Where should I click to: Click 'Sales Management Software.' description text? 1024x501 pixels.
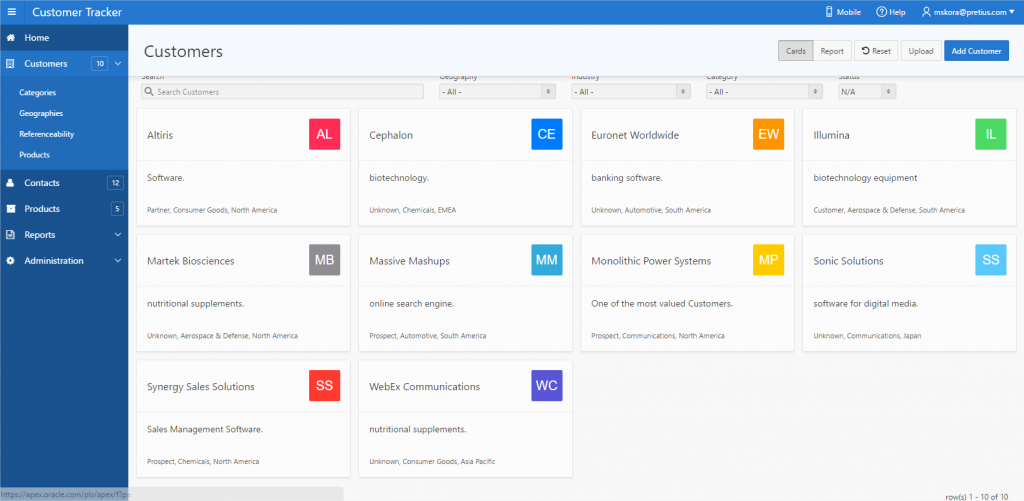205,429
